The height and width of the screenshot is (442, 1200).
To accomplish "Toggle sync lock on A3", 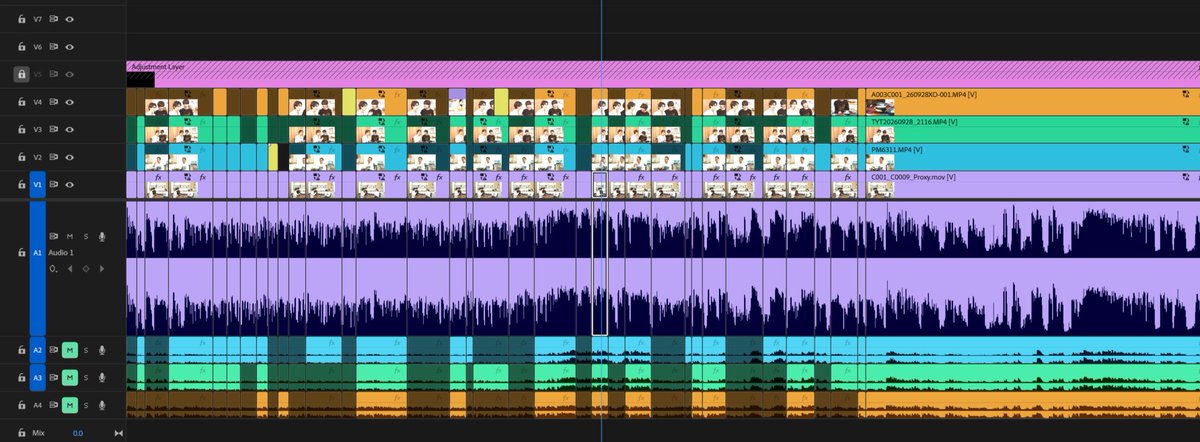I will [x=54, y=378].
